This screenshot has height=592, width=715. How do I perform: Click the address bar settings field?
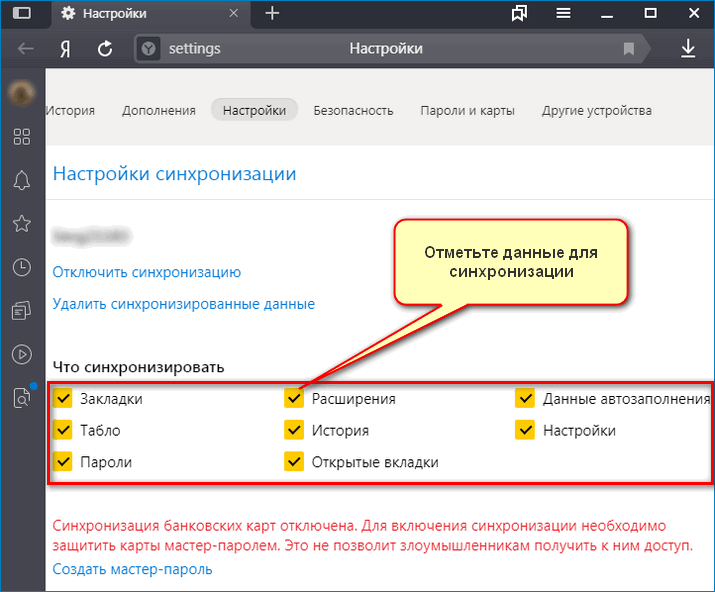click(391, 48)
